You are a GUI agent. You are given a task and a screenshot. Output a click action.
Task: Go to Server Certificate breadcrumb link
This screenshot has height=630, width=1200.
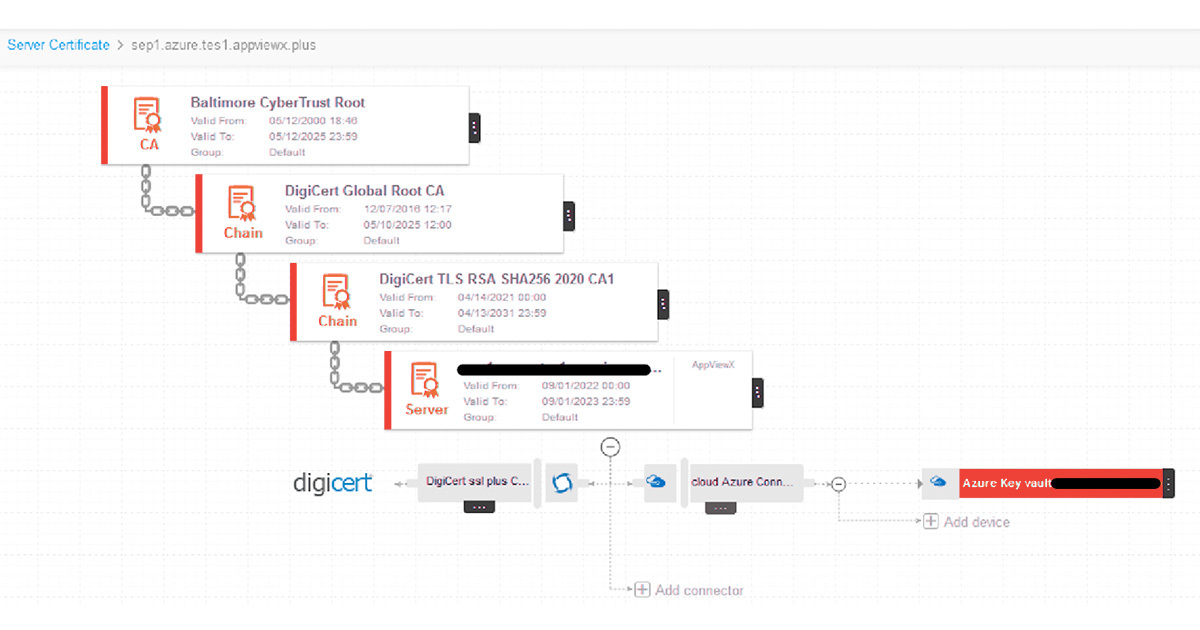pos(58,45)
